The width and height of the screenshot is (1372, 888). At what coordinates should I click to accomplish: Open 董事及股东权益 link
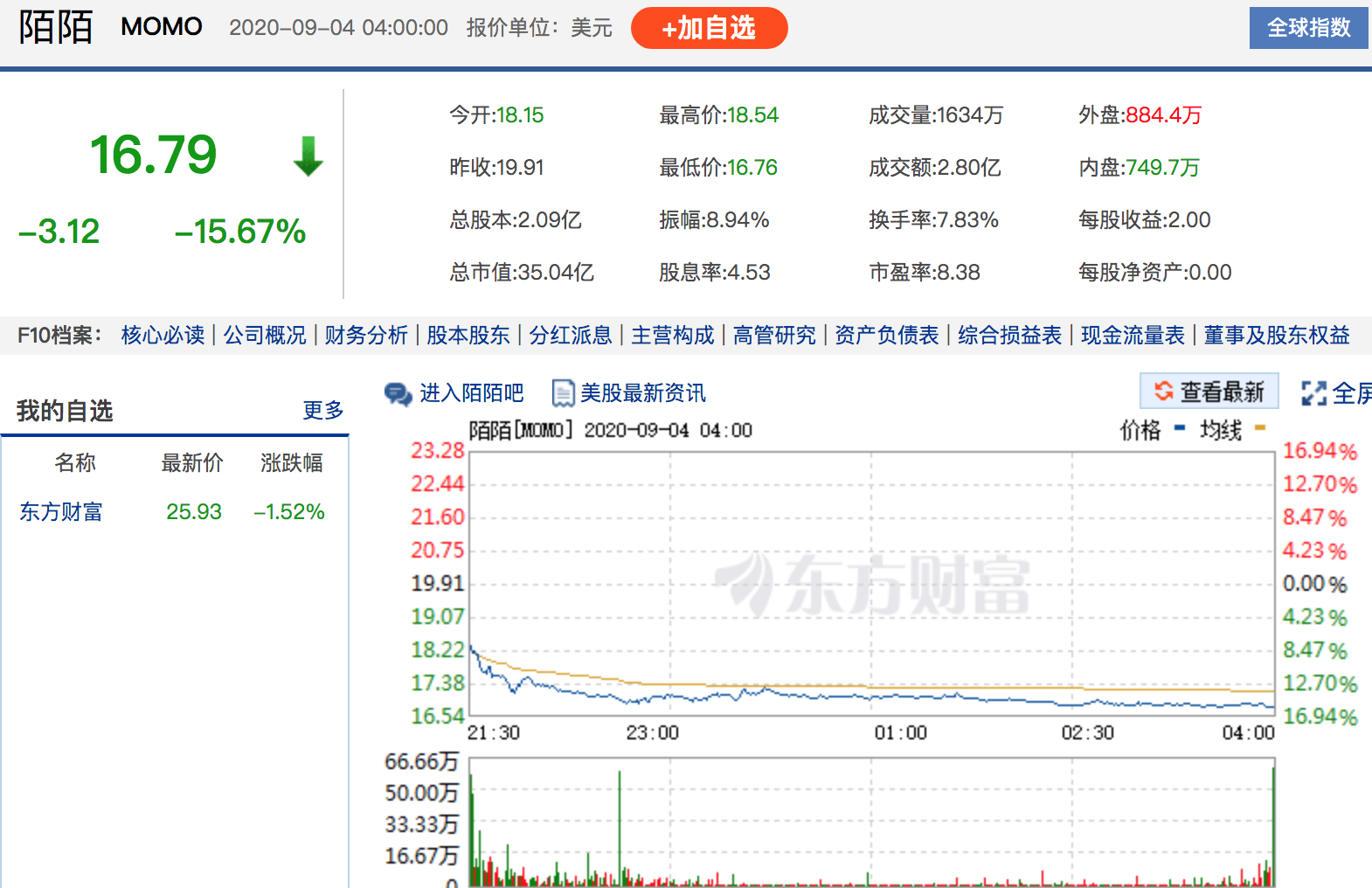coord(1277,336)
